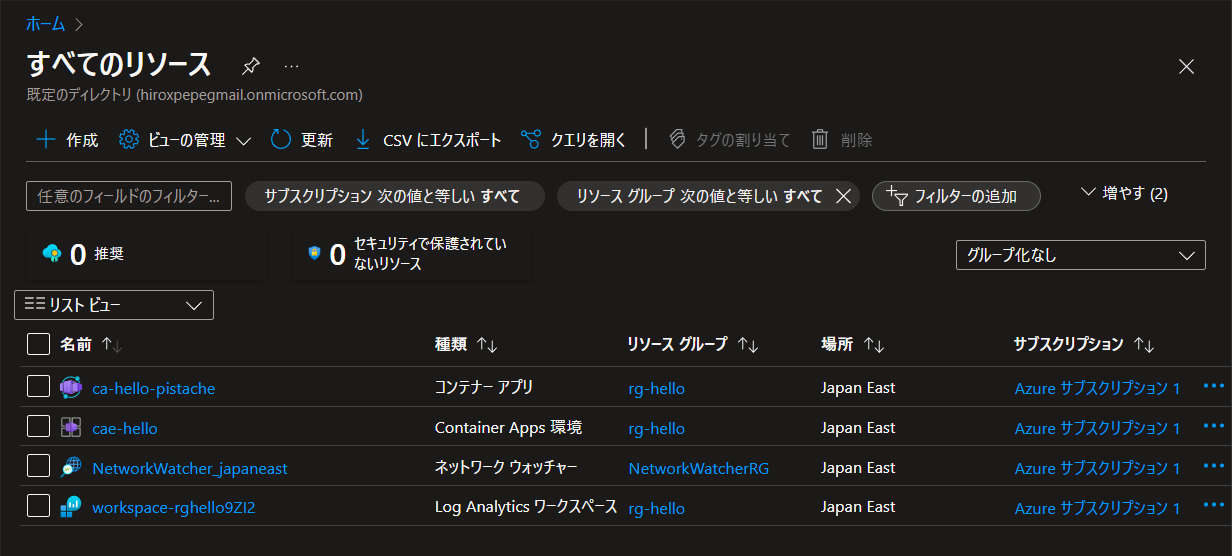Click the NetworkWatcher_japaneast globe icon
This screenshot has width=1232, height=556.
[71, 468]
